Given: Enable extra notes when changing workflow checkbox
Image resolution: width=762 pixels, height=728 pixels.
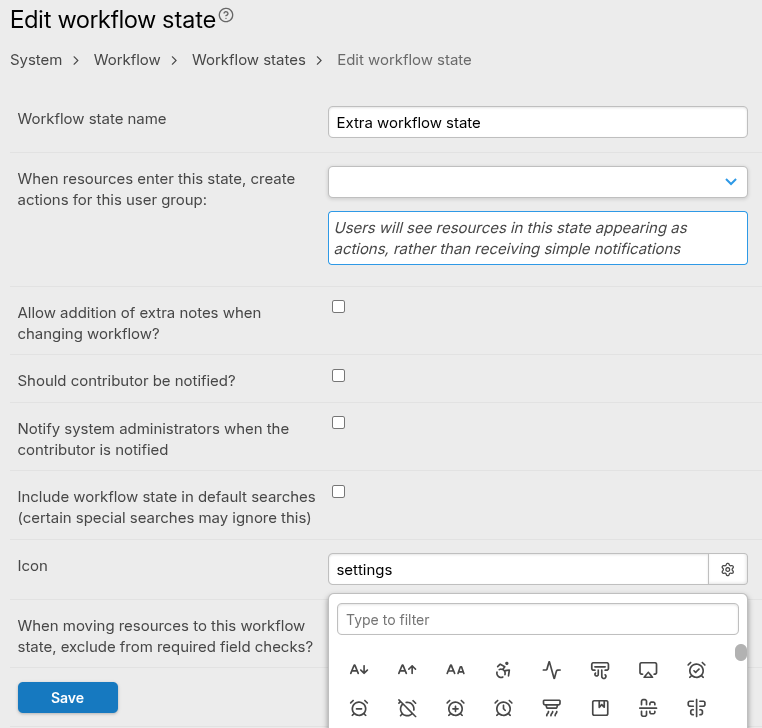Looking at the screenshot, I should click(339, 307).
